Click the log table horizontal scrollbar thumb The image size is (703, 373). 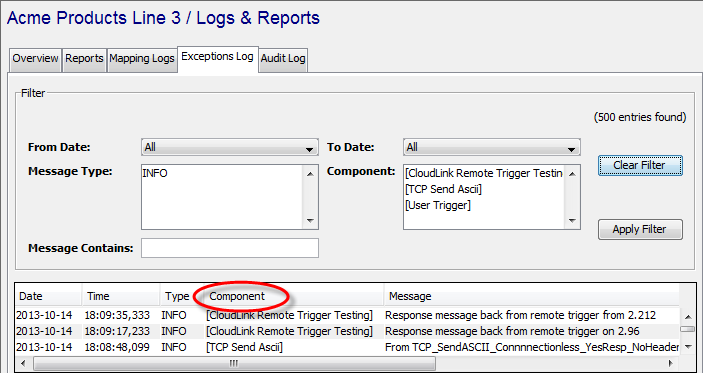coord(234,364)
